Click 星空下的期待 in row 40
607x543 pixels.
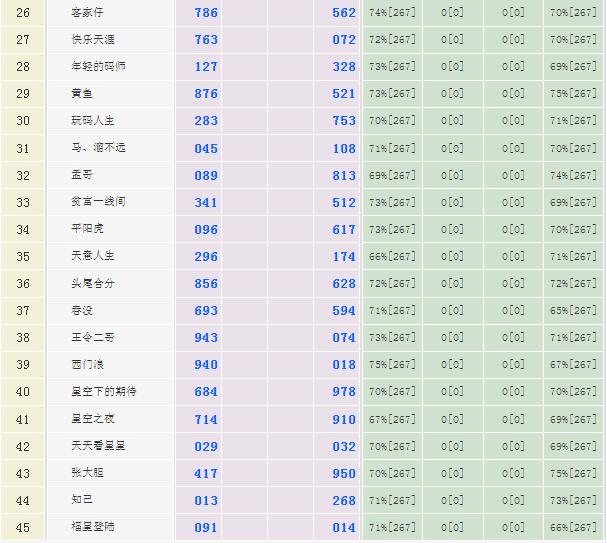[104, 392]
